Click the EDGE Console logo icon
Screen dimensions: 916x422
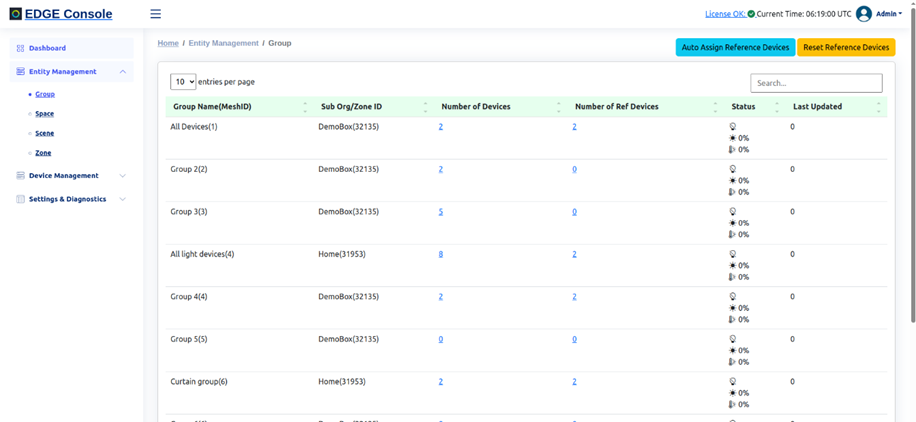[x=15, y=14]
